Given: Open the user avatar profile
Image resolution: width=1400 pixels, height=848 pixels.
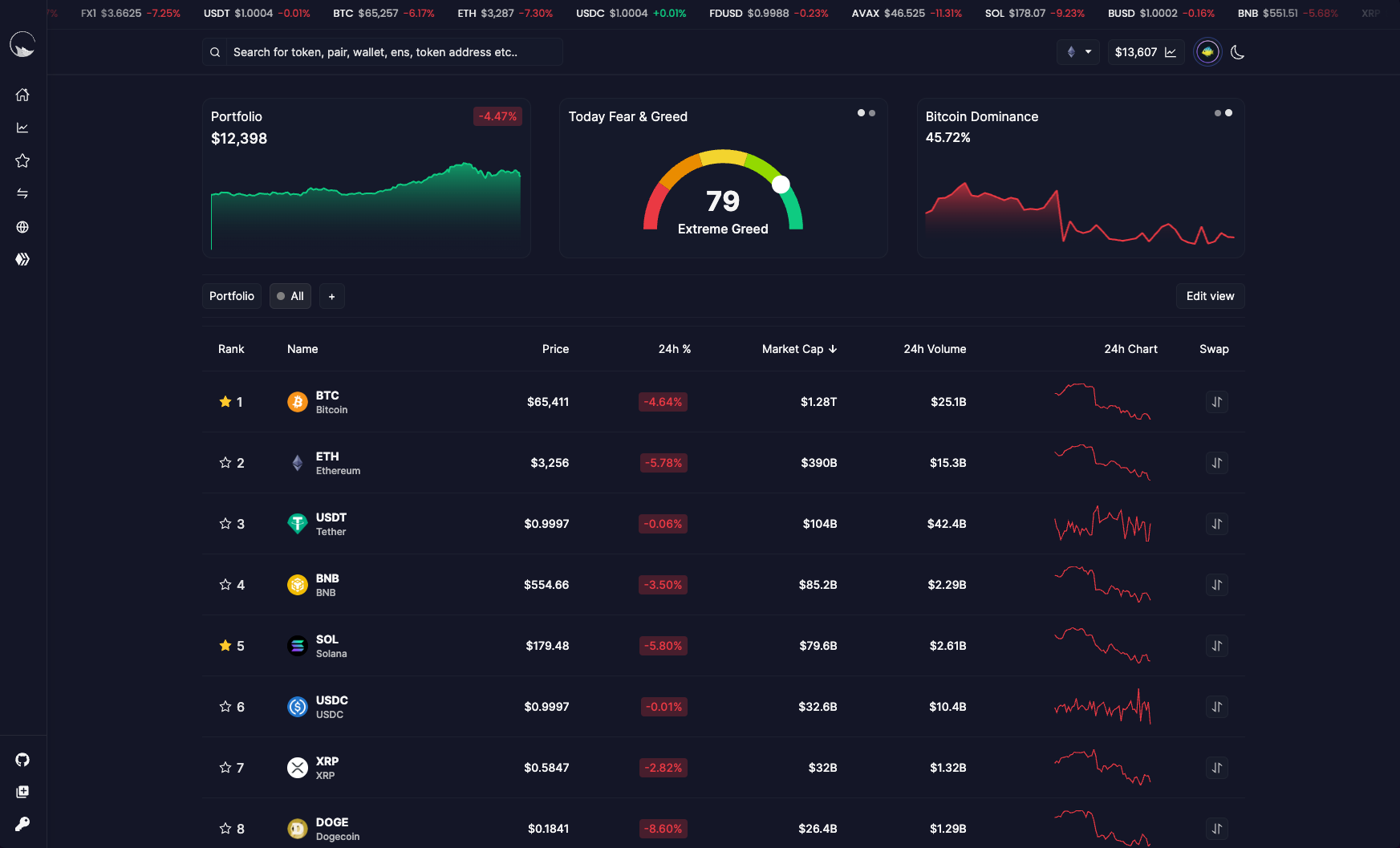Looking at the screenshot, I should (x=1207, y=52).
